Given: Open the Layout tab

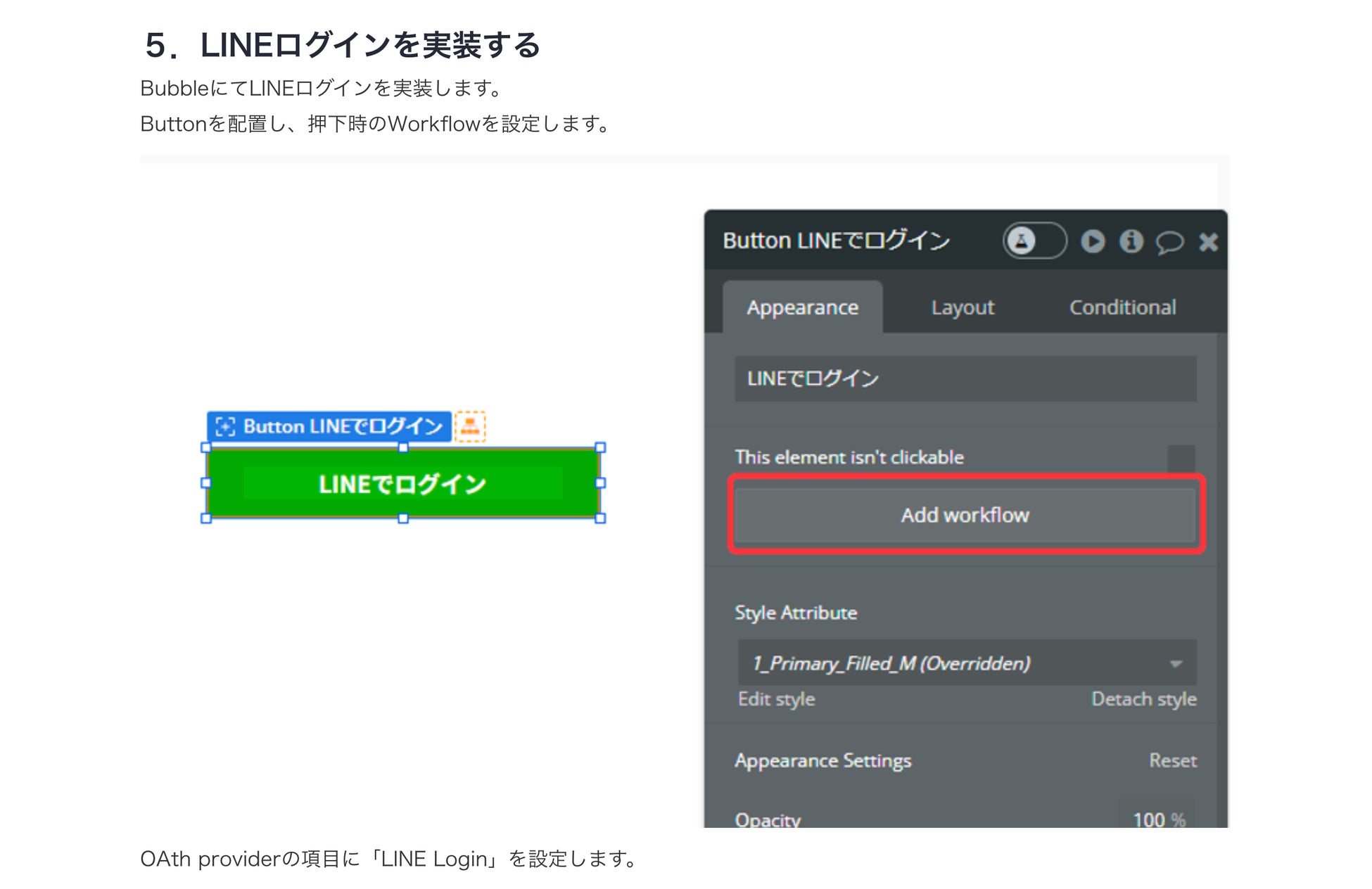Looking at the screenshot, I should (962, 307).
